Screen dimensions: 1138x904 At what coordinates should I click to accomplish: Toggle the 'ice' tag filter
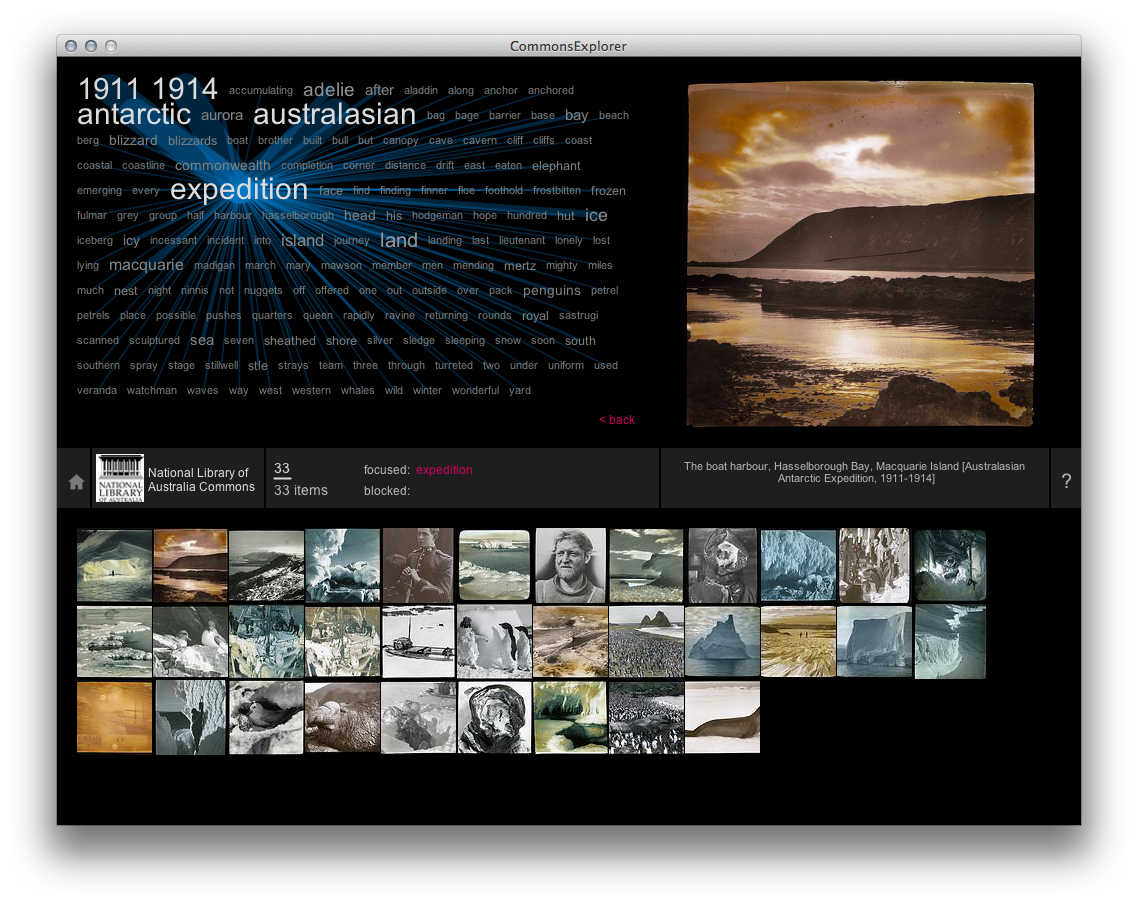(x=596, y=214)
